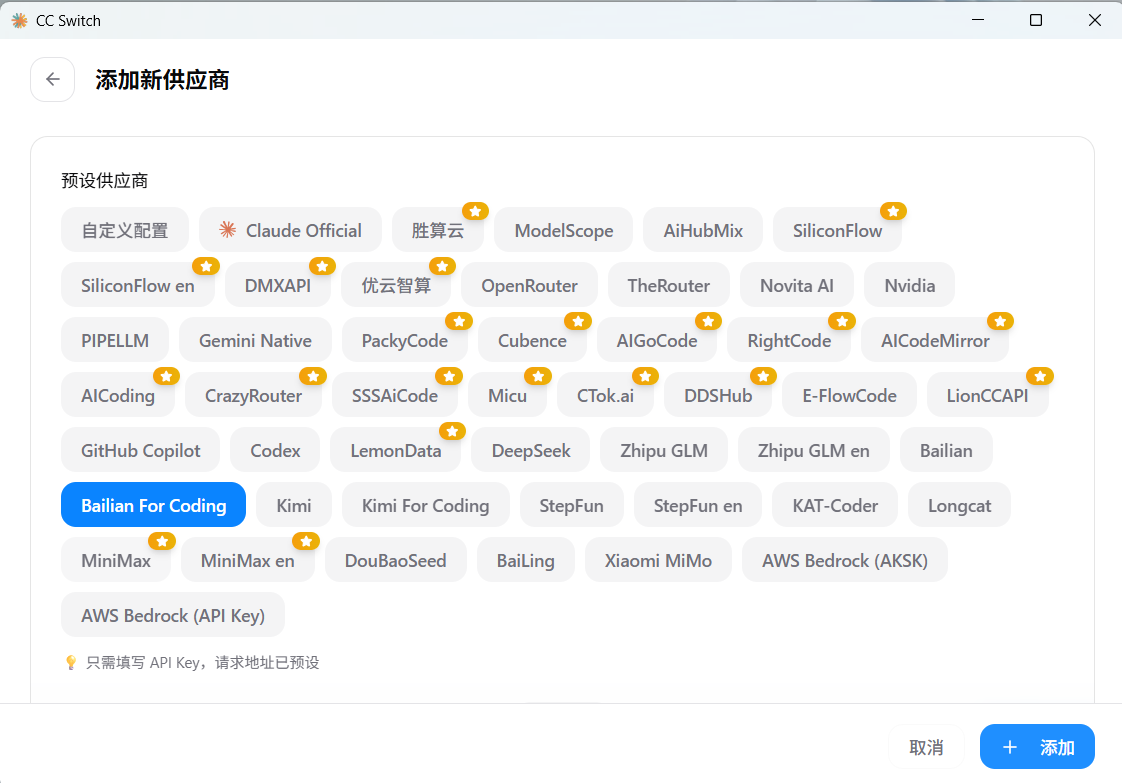Click the blue 添加 button
Screen dimensions: 1122x783
click(x=1037, y=747)
